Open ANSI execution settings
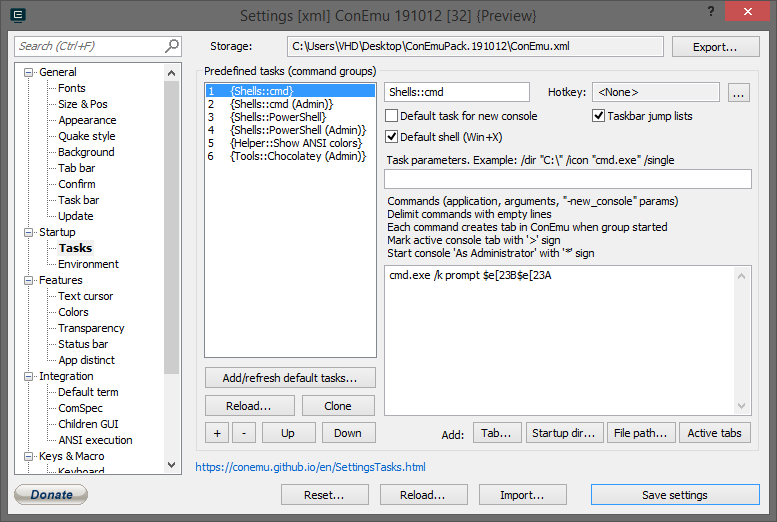The image size is (777, 522). point(95,440)
